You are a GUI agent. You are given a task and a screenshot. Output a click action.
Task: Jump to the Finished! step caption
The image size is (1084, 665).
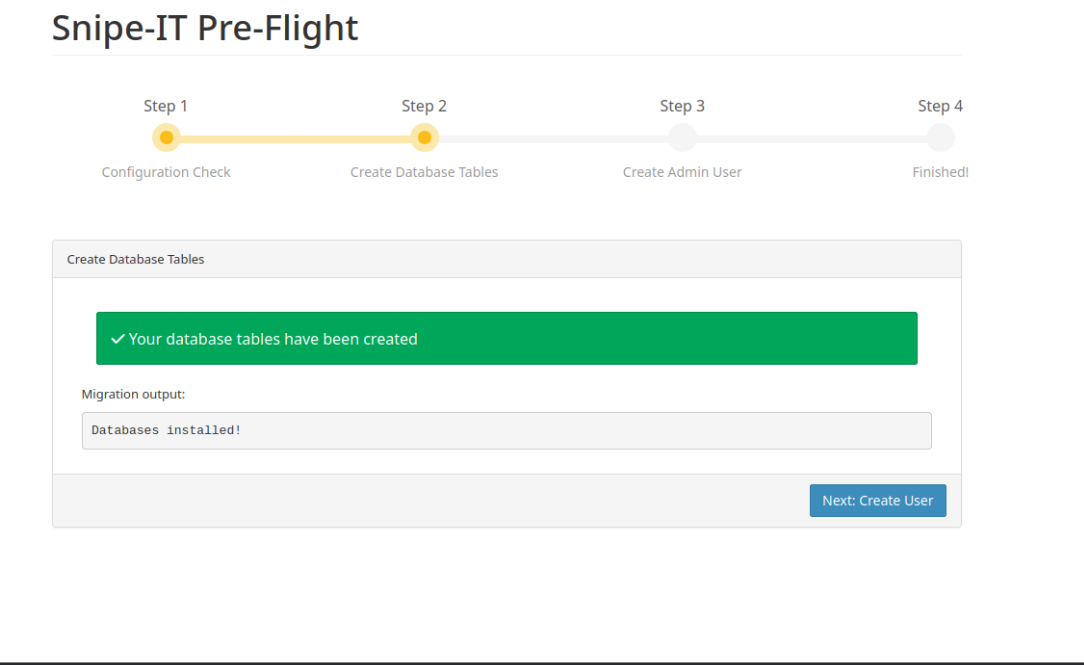940,172
